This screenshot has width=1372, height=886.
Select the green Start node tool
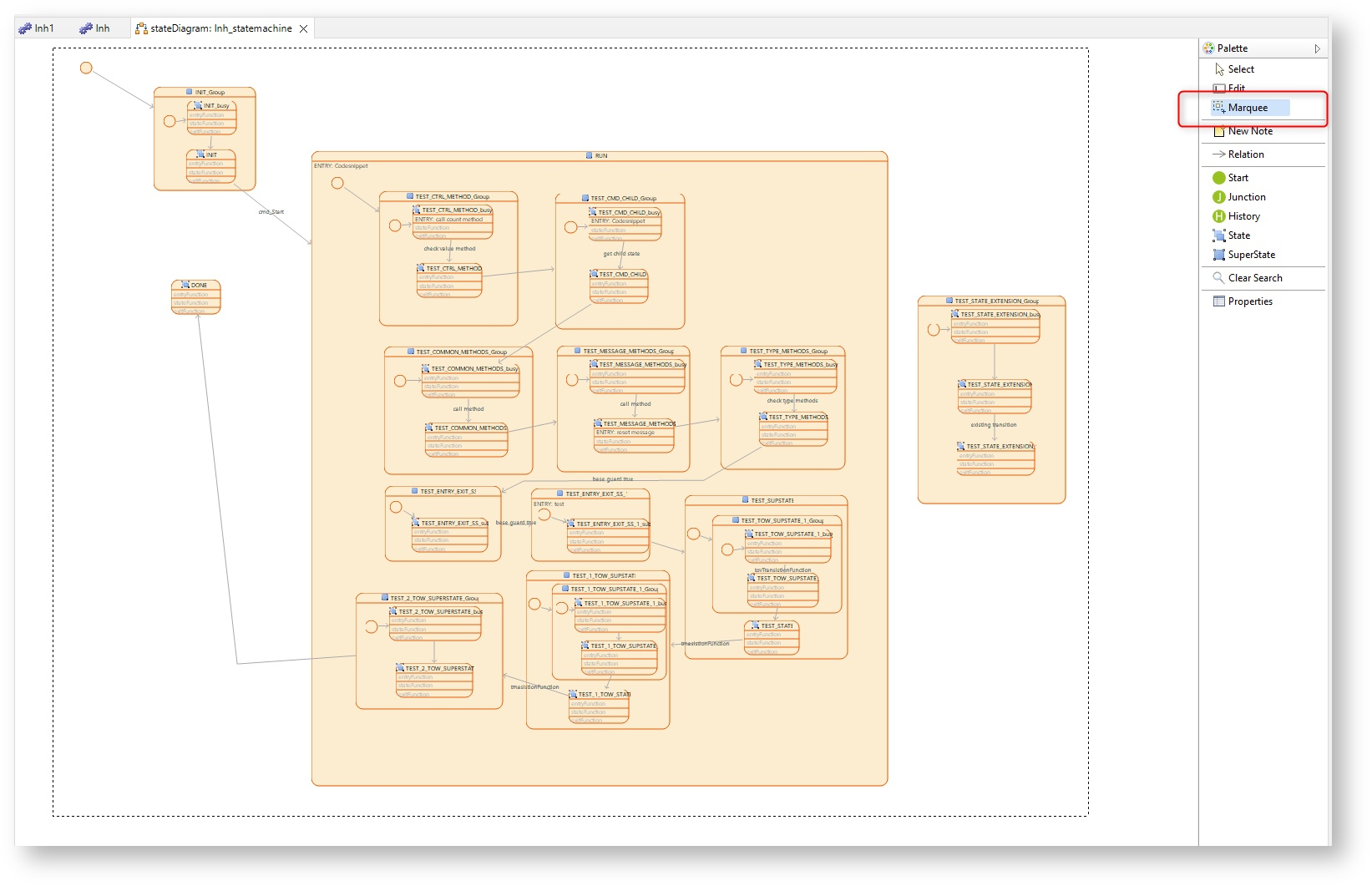tap(1238, 178)
